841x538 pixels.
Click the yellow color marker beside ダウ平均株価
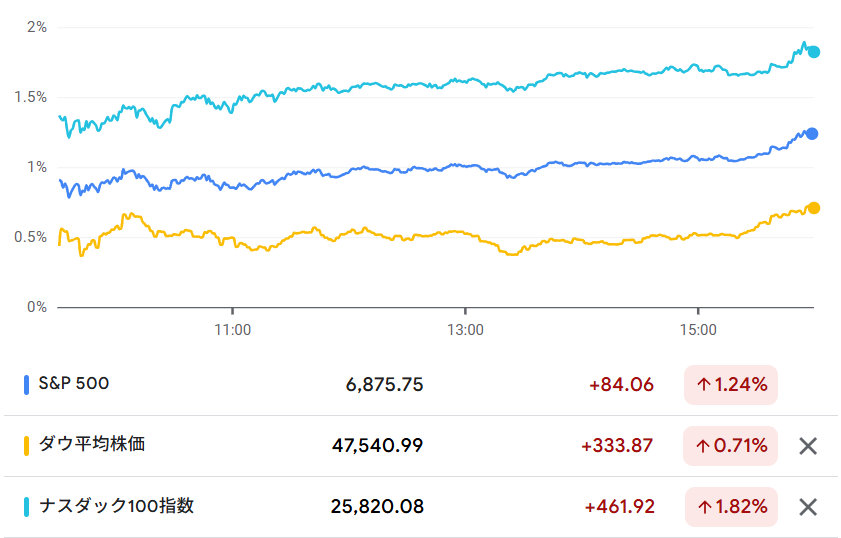[26, 445]
